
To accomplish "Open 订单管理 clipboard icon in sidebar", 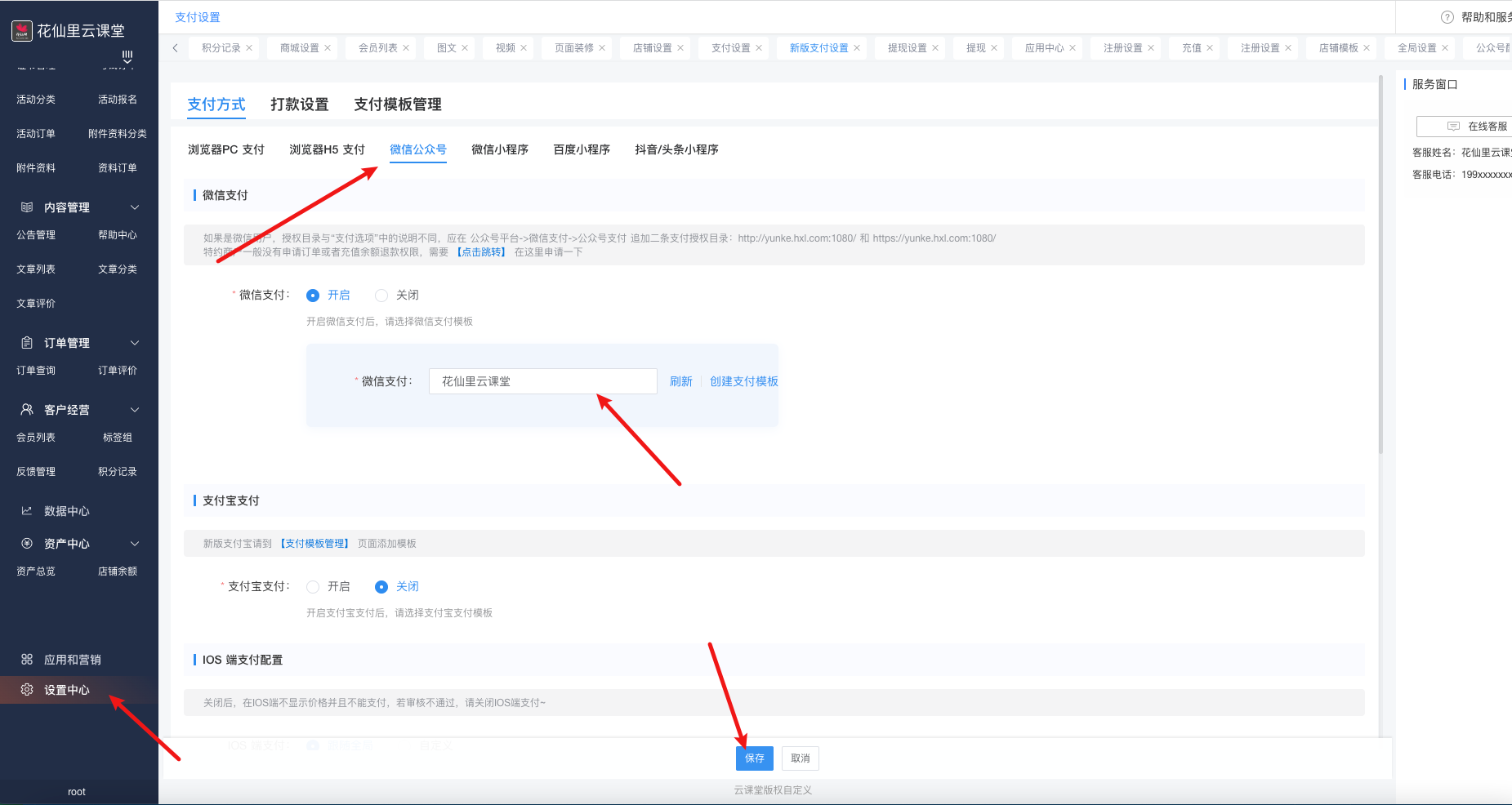I will click(27, 343).
